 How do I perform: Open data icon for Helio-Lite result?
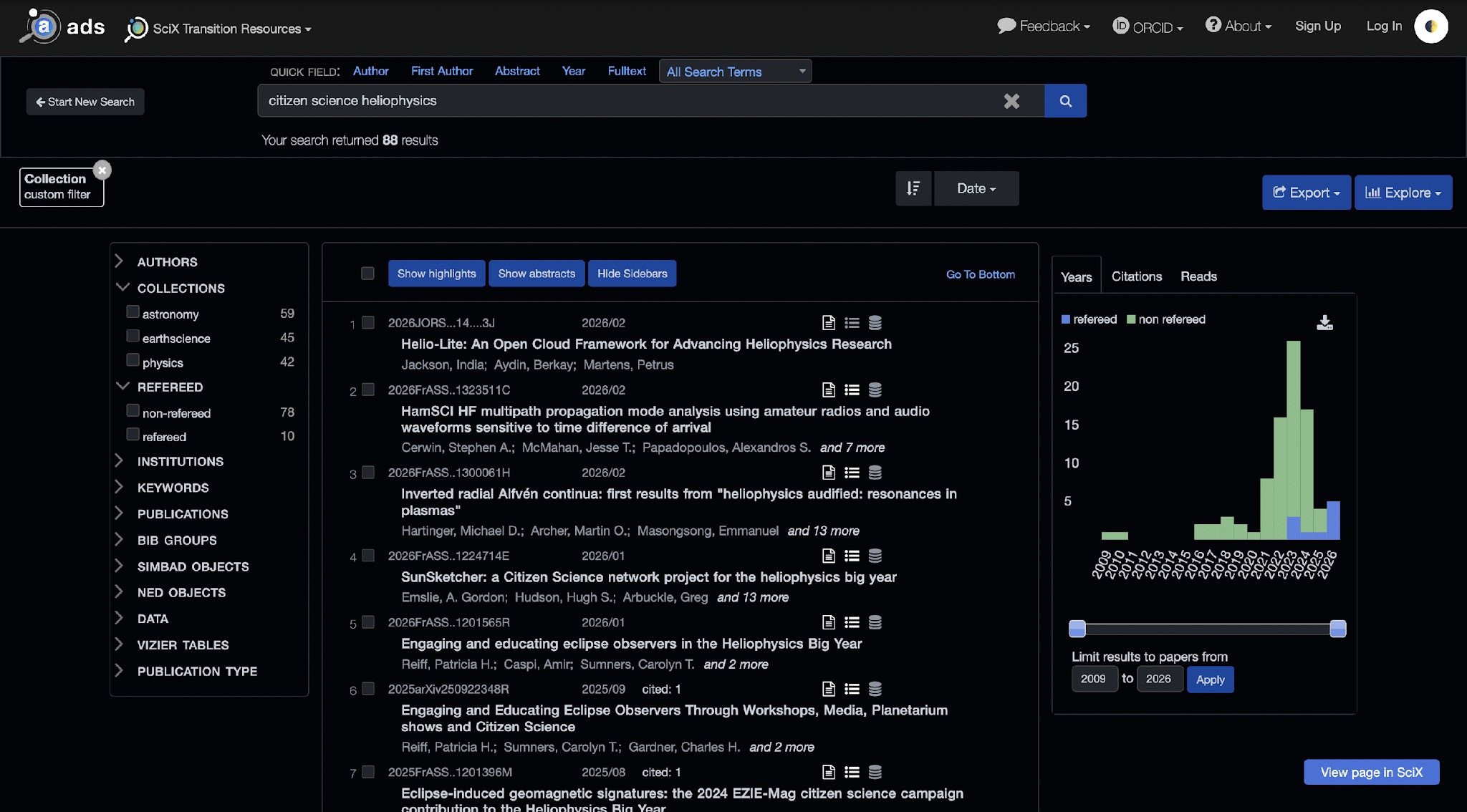click(875, 323)
